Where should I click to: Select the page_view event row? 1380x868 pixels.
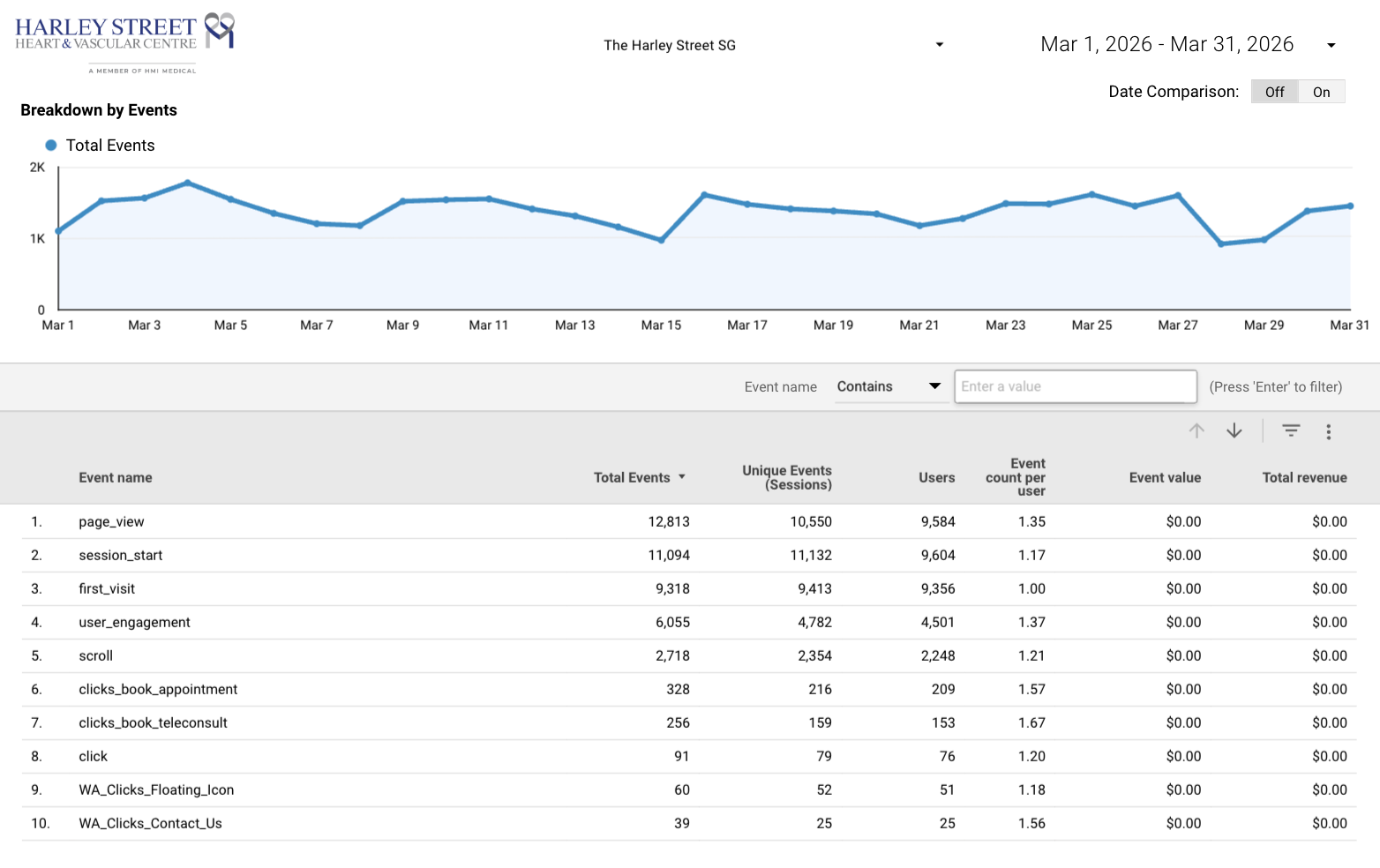pyautogui.click(x=689, y=521)
